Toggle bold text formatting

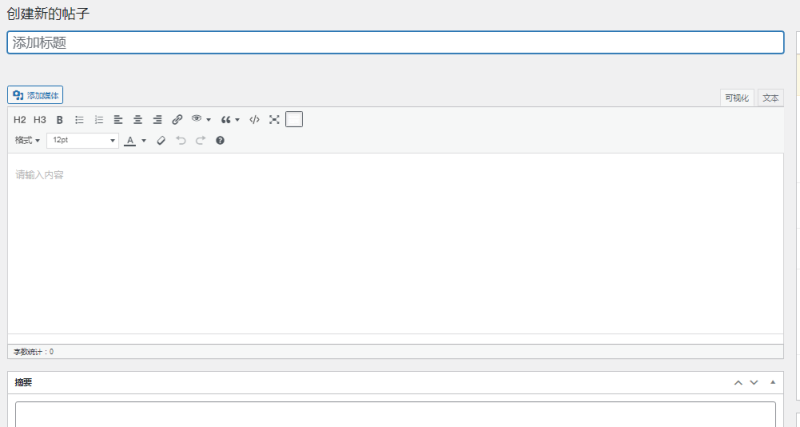pyautogui.click(x=60, y=120)
